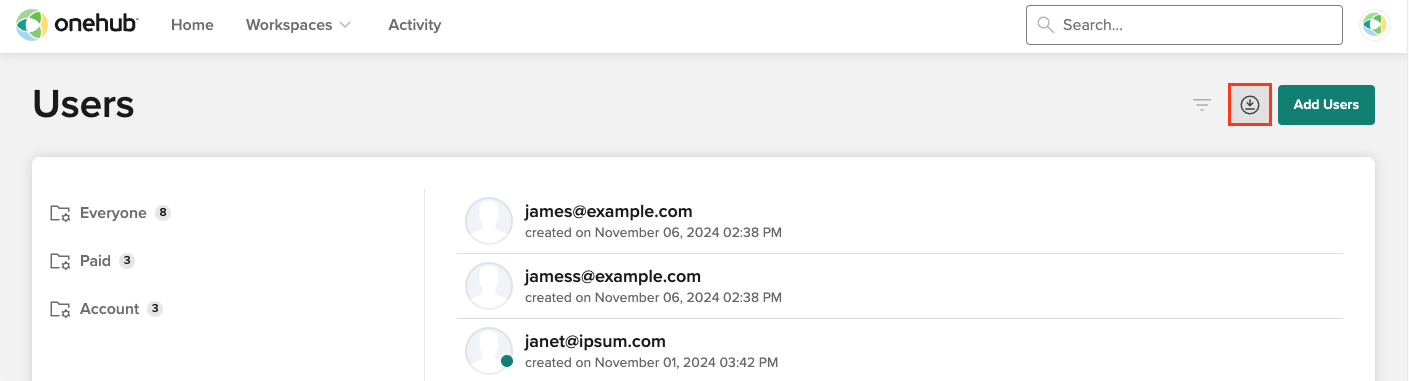Click the chevron next to Workspaces
The height and width of the screenshot is (381, 1409).
coord(345,25)
